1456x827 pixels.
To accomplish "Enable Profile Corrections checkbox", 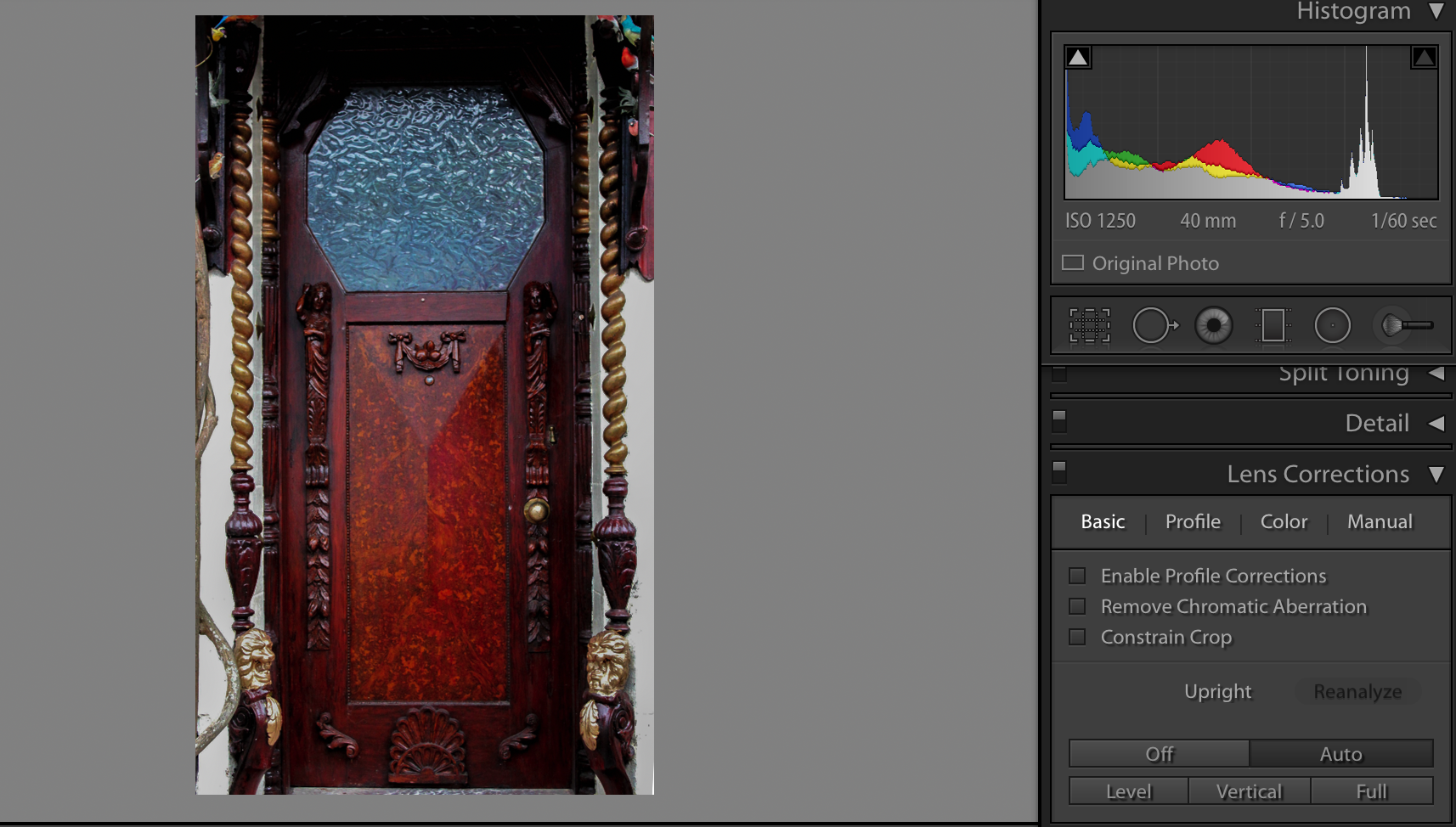I will [x=1077, y=576].
